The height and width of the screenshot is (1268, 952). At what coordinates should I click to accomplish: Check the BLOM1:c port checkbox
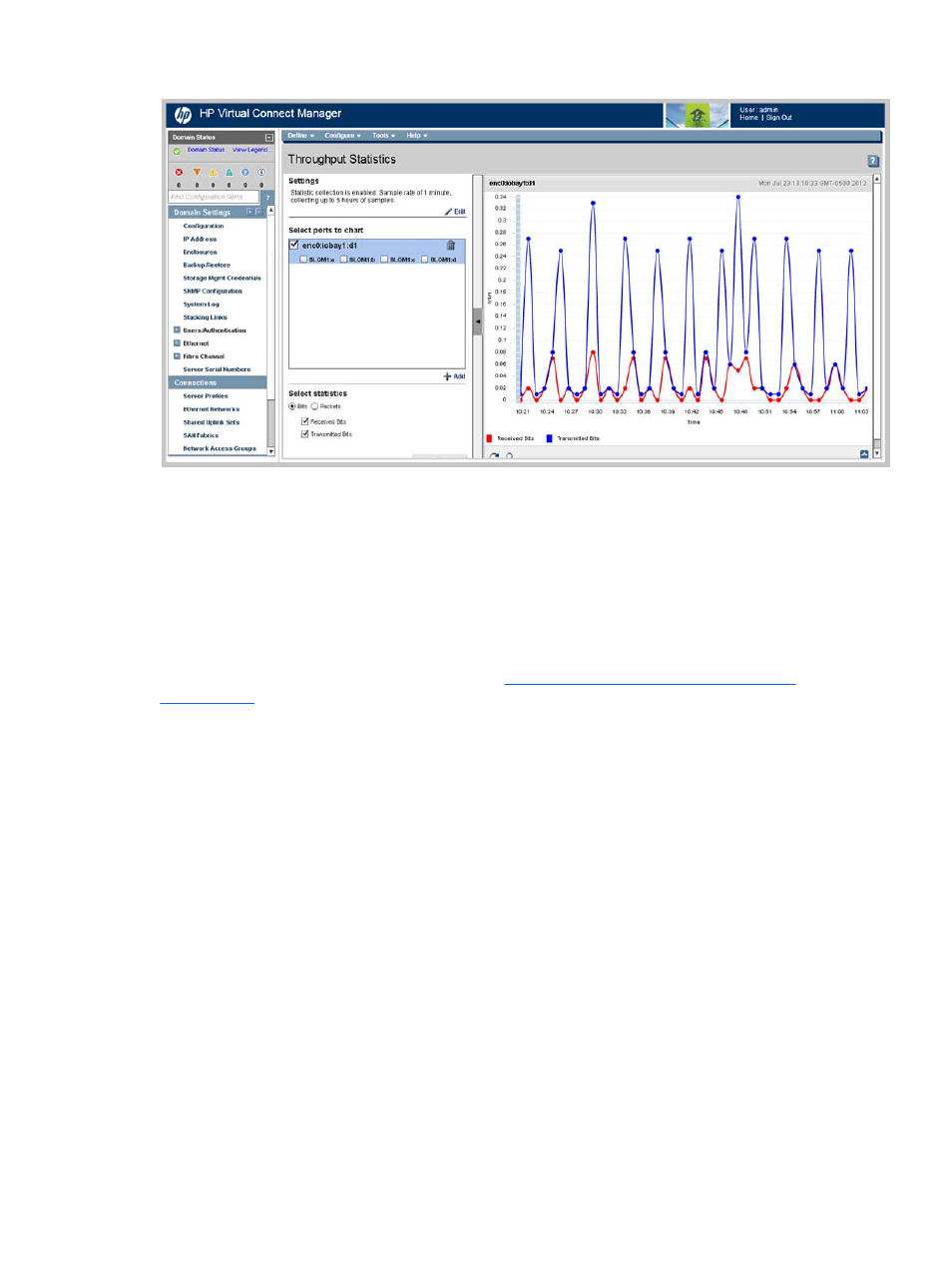(x=384, y=260)
